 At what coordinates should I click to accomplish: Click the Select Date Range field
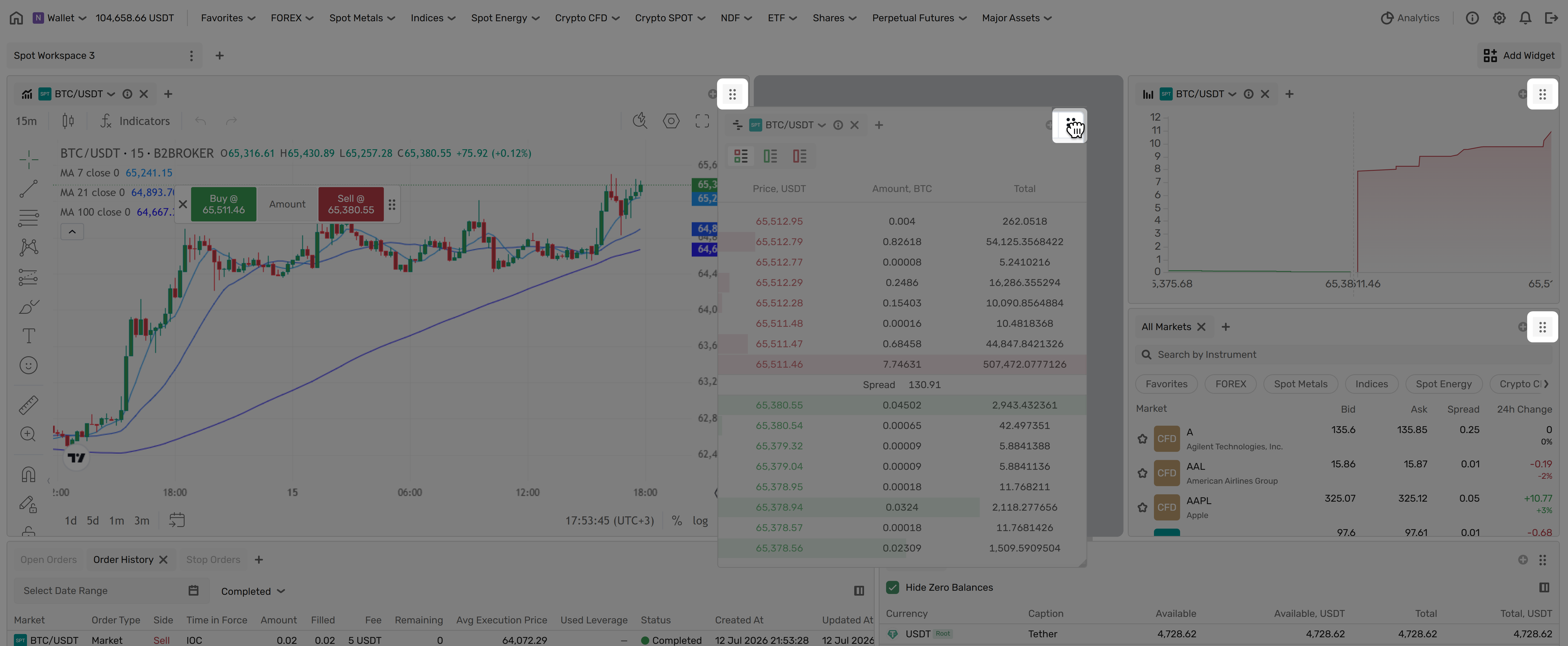pos(111,591)
